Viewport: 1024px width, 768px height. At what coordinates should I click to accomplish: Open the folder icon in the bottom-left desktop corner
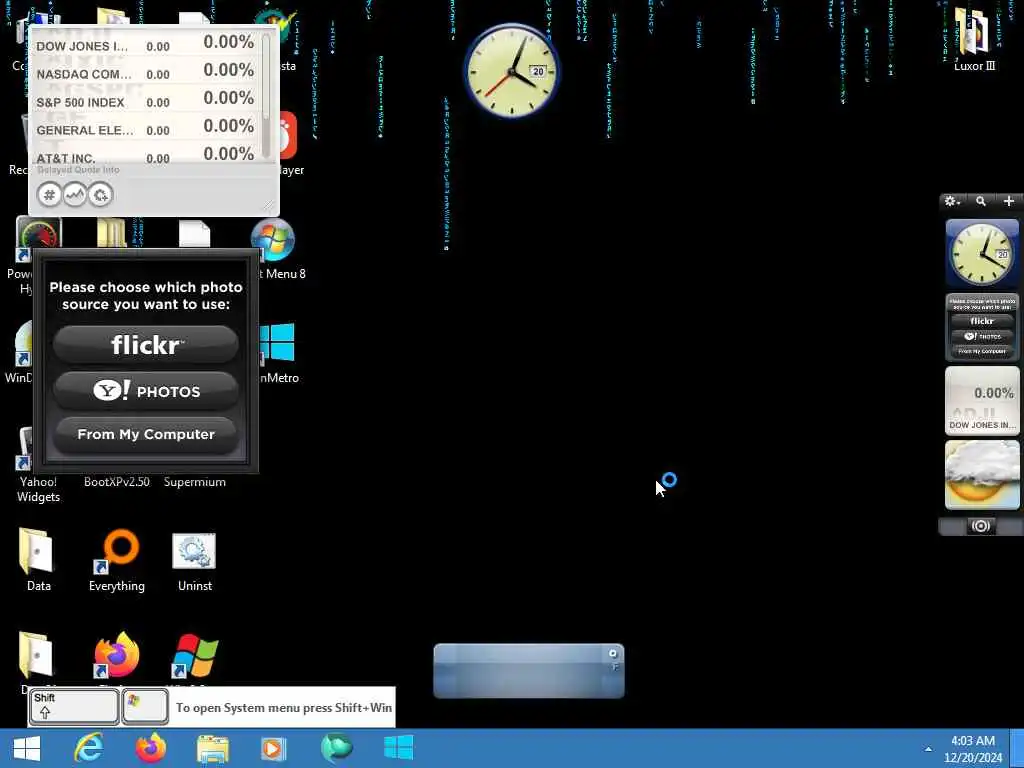(x=36, y=655)
